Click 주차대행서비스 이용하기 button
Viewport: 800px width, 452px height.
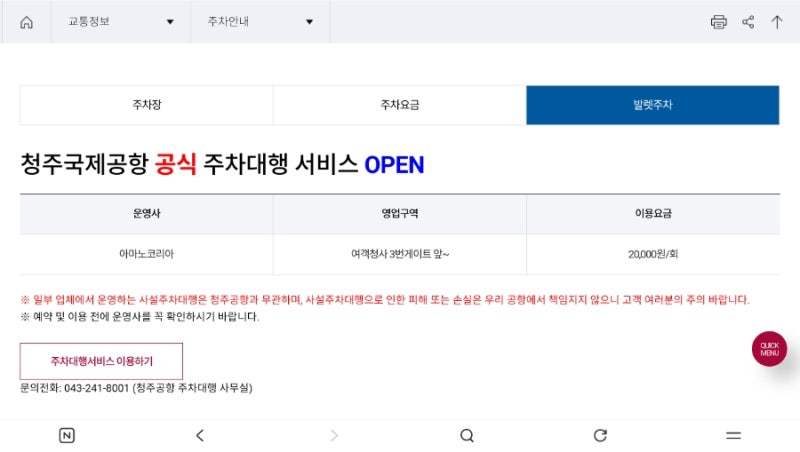coord(101,361)
